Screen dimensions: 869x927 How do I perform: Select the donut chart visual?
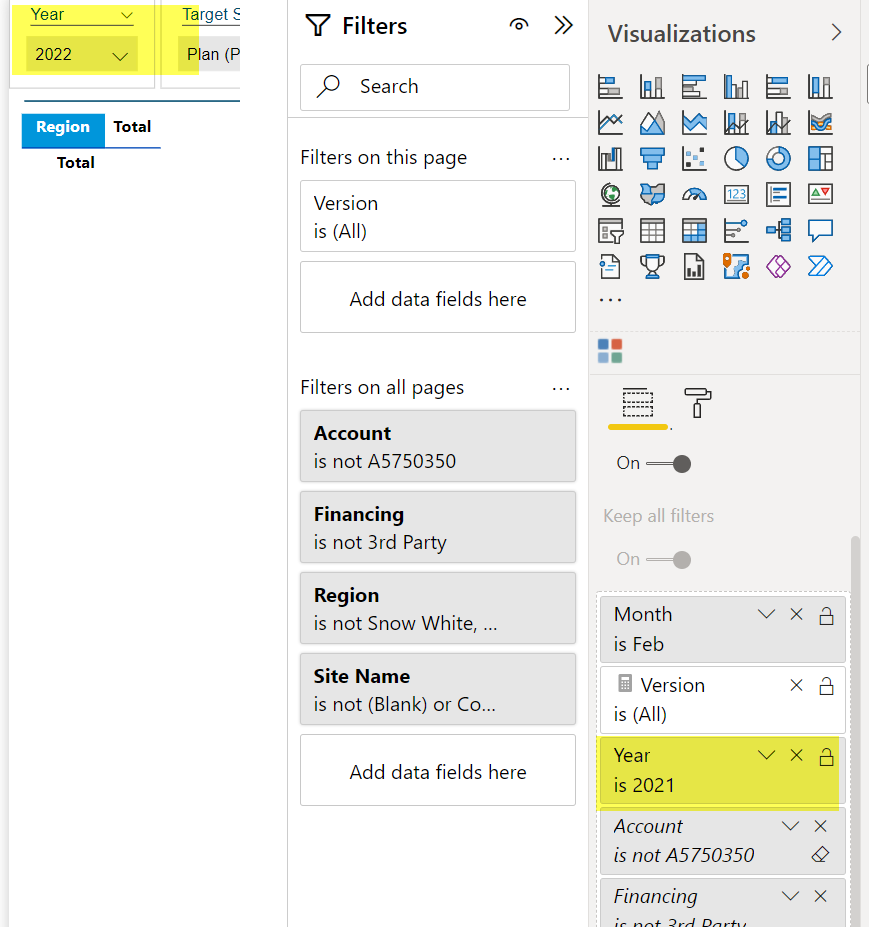[x=778, y=158]
